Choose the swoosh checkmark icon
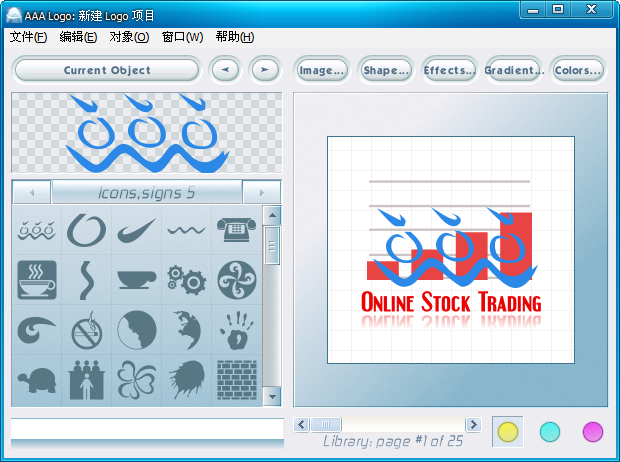This screenshot has width=620, height=462. [136, 231]
